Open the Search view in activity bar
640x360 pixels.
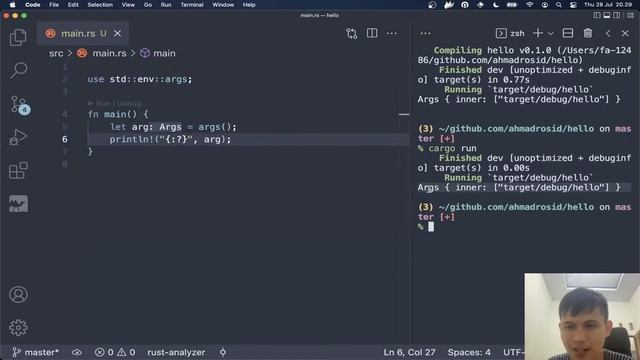click(18, 70)
